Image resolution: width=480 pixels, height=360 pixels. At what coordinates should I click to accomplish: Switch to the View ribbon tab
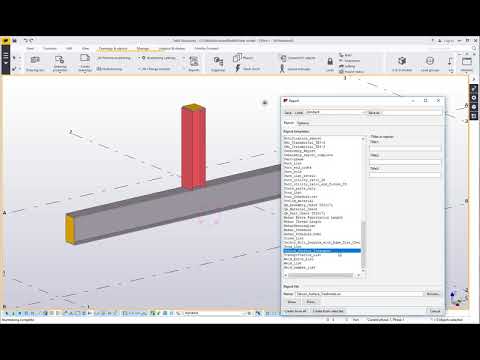point(86,49)
